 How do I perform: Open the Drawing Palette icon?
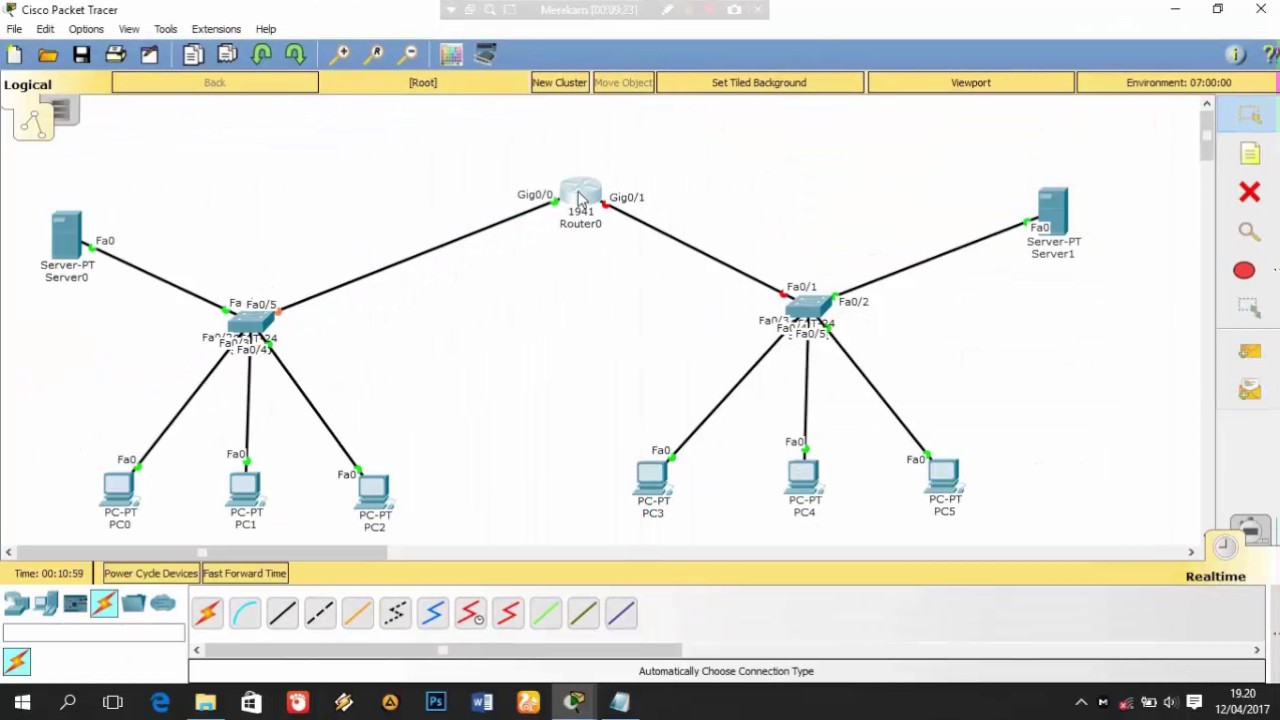[451, 55]
